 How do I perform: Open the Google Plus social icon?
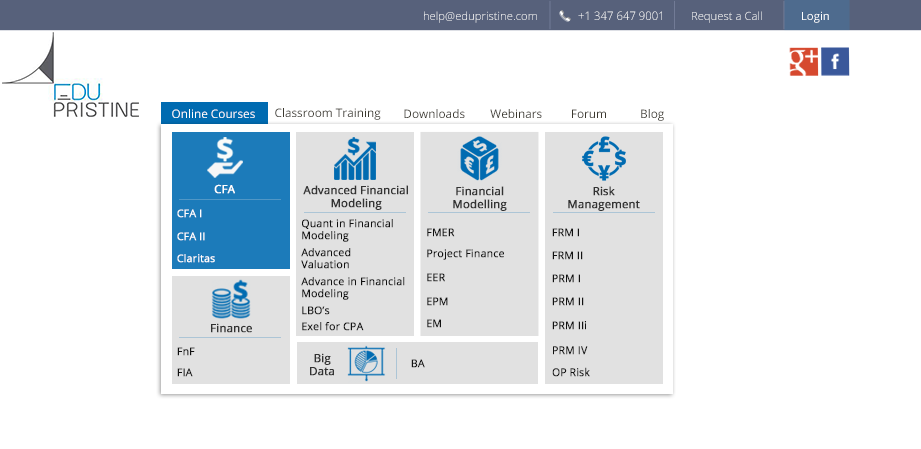(x=804, y=62)
